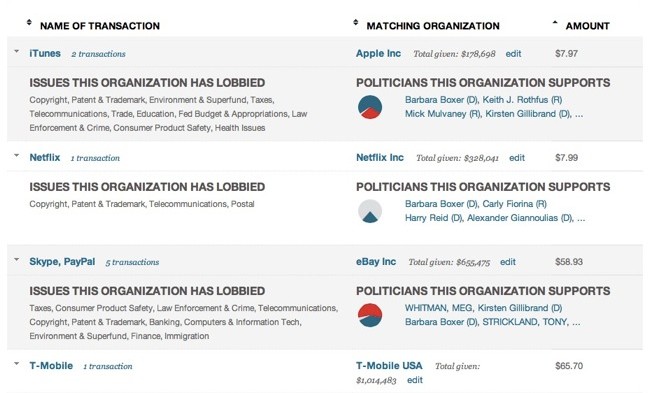Open Kirsten Gillibrand (D) under eBay Inc

520,308
